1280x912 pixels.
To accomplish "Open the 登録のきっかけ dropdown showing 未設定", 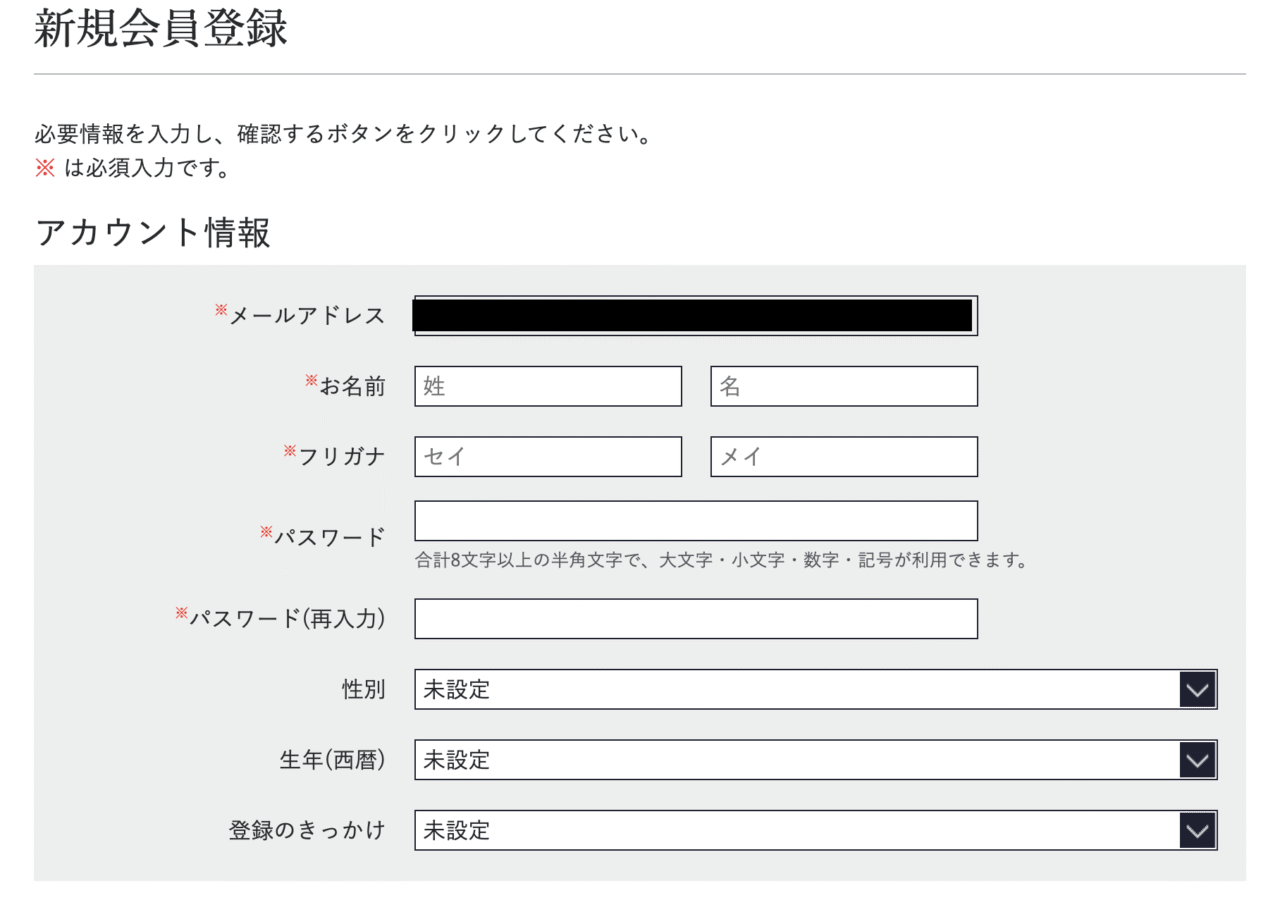I will 816,830.
